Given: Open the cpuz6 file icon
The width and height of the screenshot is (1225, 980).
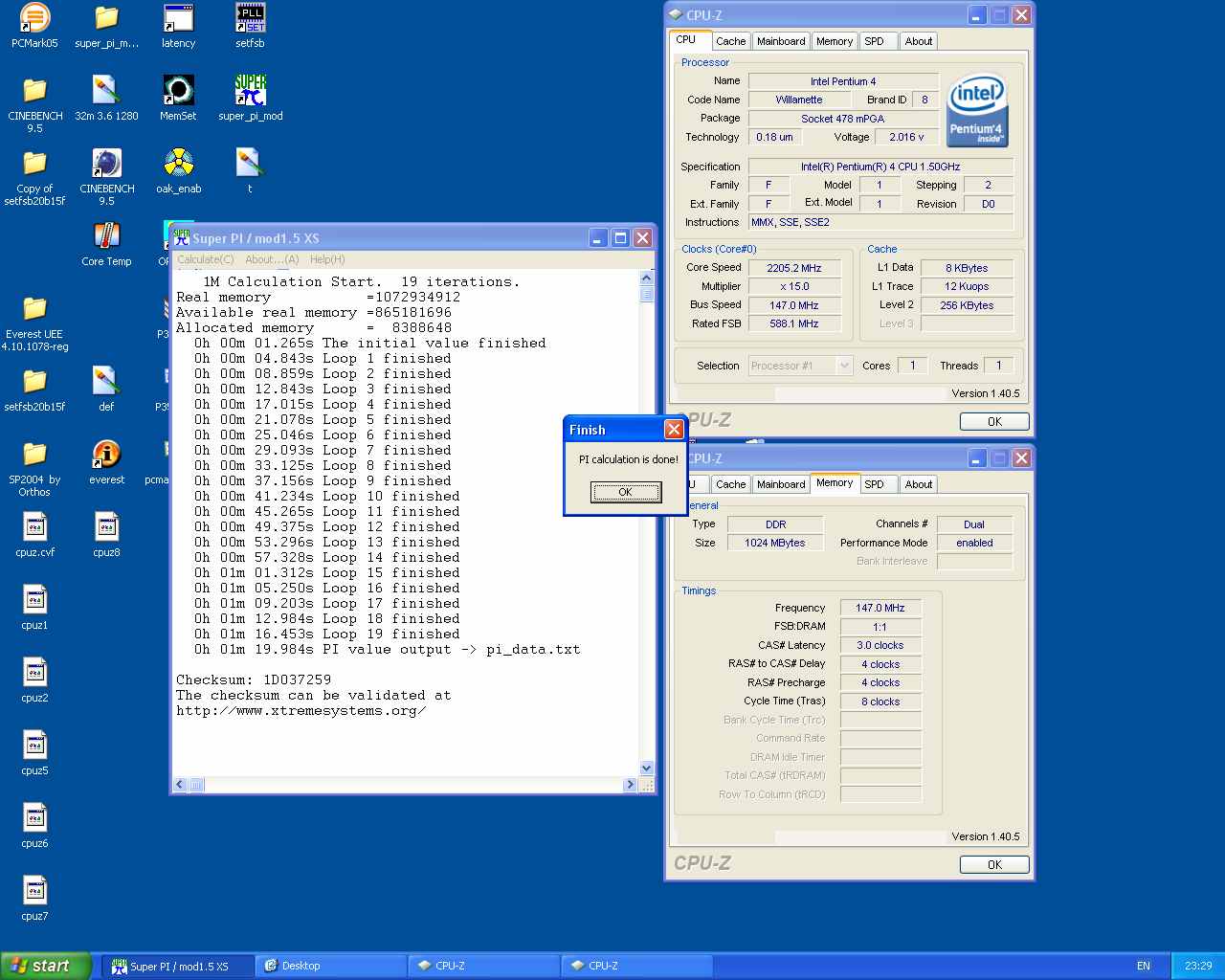Looking at the screenshot, I should (34, 826).
